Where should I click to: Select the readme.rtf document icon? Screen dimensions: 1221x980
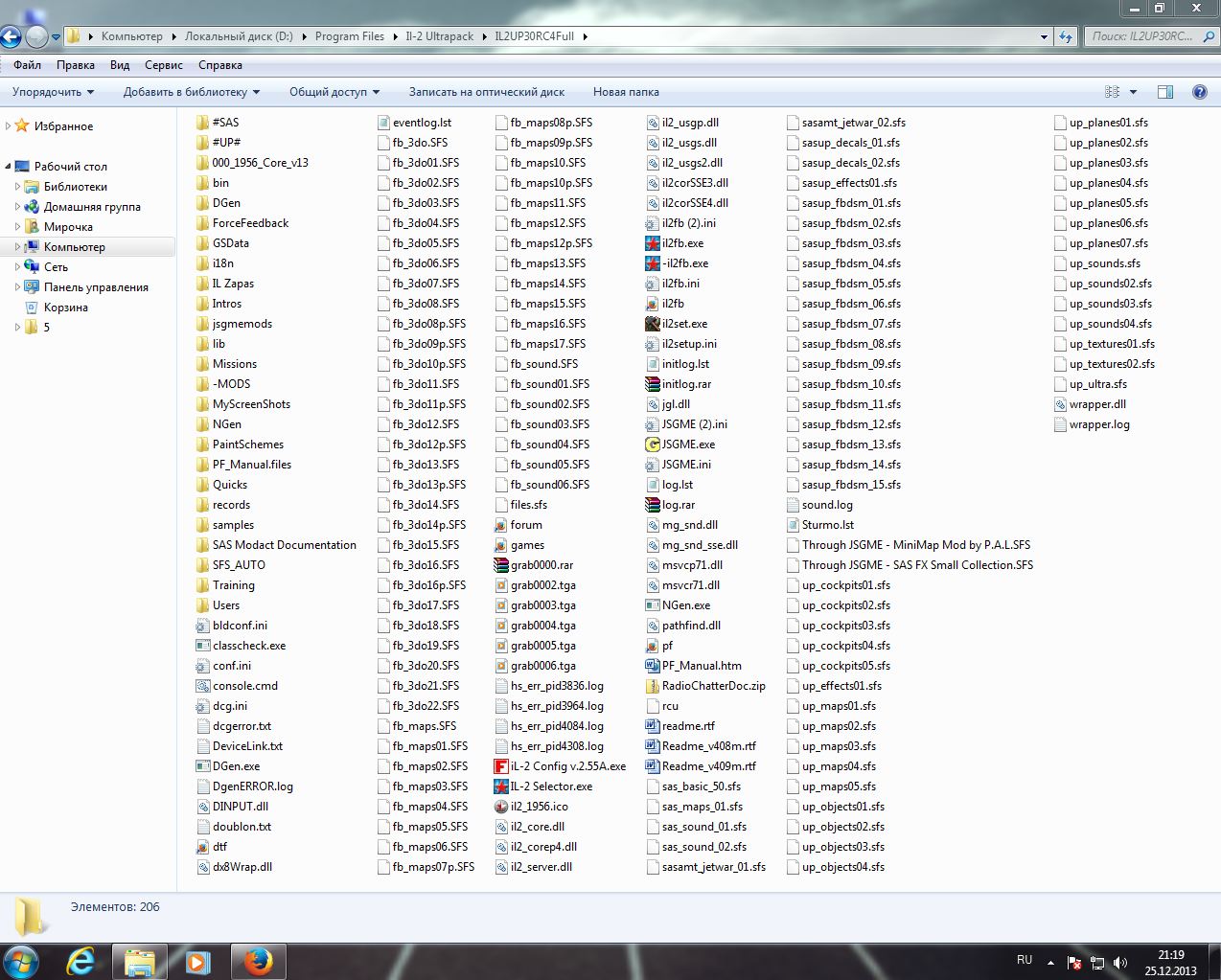(653, 726)
